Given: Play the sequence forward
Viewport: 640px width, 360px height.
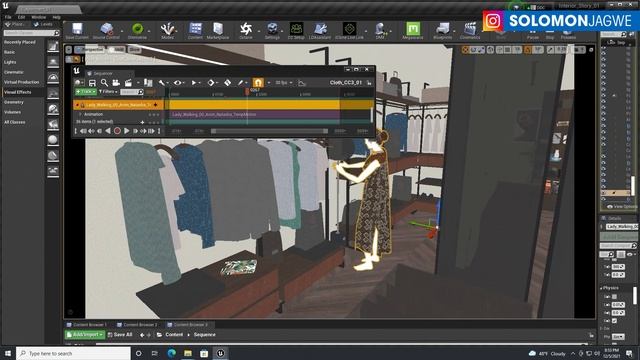Looking at the screenshot, I should (127, 131).
